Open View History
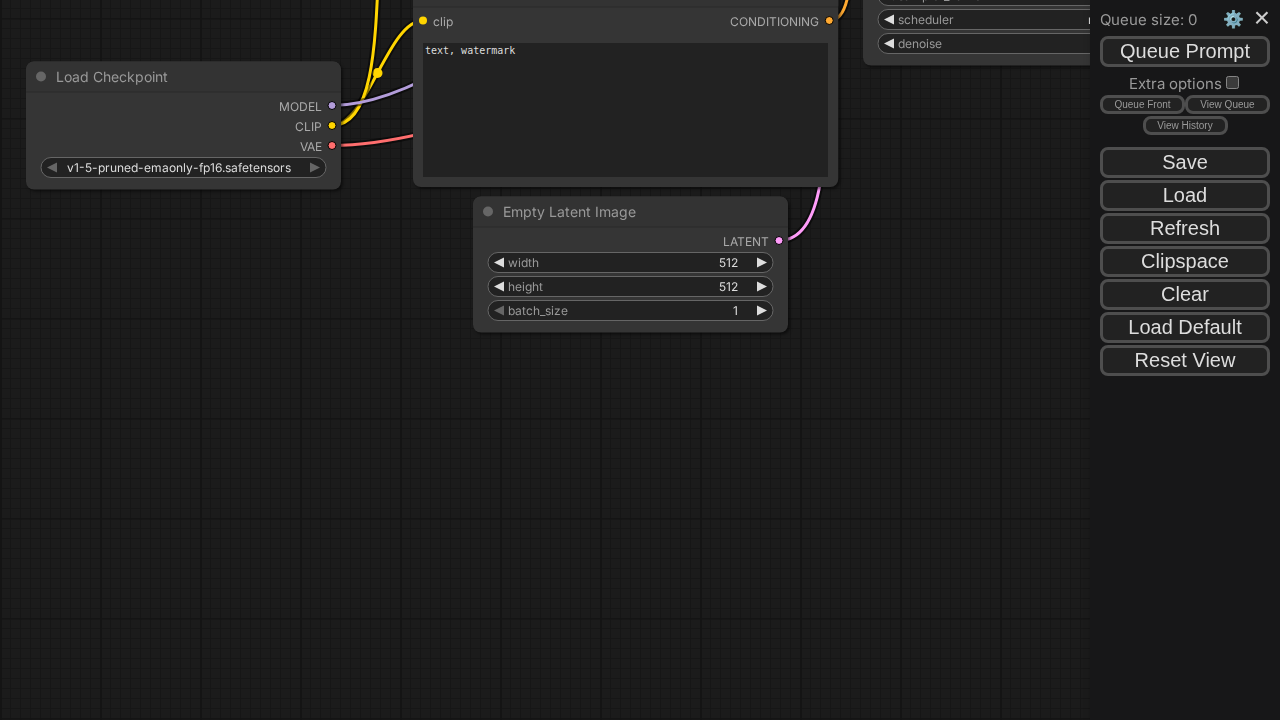The height and width of the screenshot is (720, 1280). 1184,126
